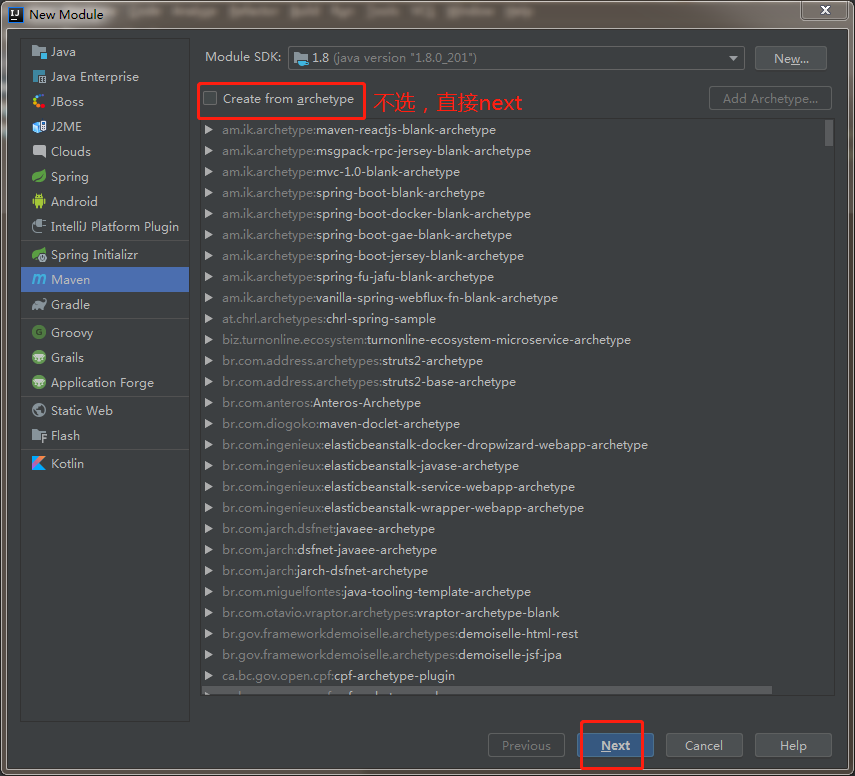Click the Kotlin K icon

coord(39,463)
